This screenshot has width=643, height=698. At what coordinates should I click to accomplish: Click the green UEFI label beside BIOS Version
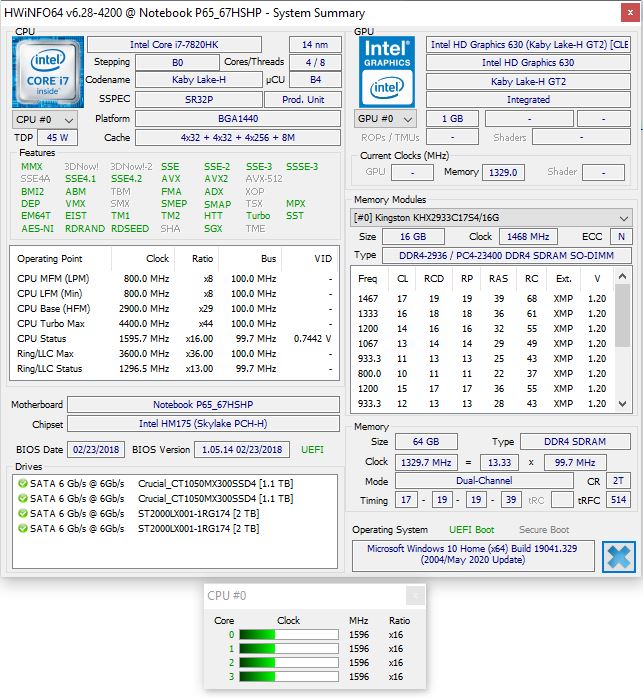tap(312, 450)
